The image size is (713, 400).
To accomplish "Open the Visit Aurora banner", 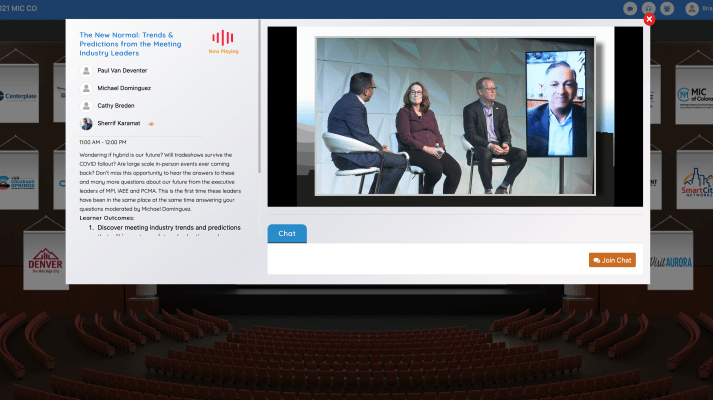I will coord(671,261).
